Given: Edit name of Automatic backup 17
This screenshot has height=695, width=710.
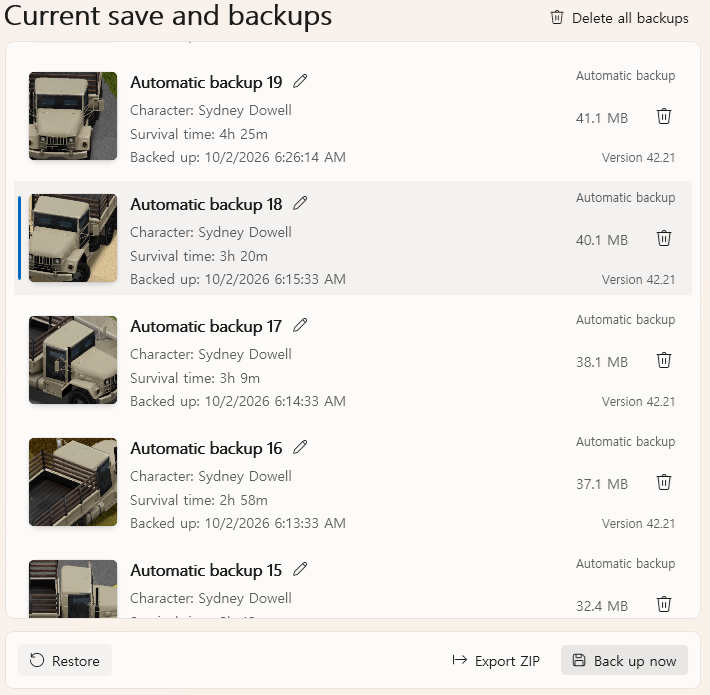Looking at the screenshot, I should [300, 325].
